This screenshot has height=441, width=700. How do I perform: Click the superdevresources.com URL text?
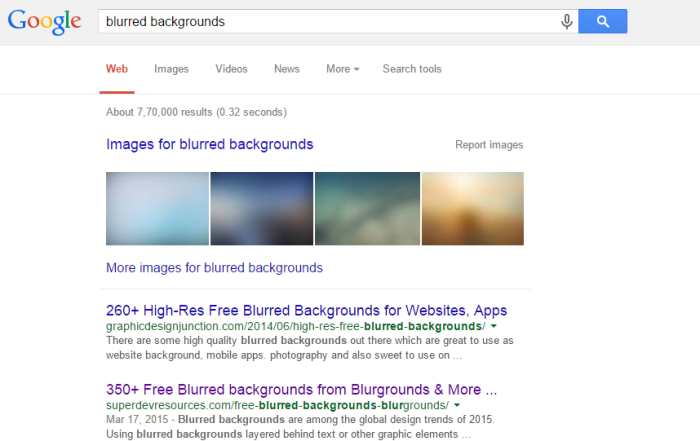click(x=277, y=405)
